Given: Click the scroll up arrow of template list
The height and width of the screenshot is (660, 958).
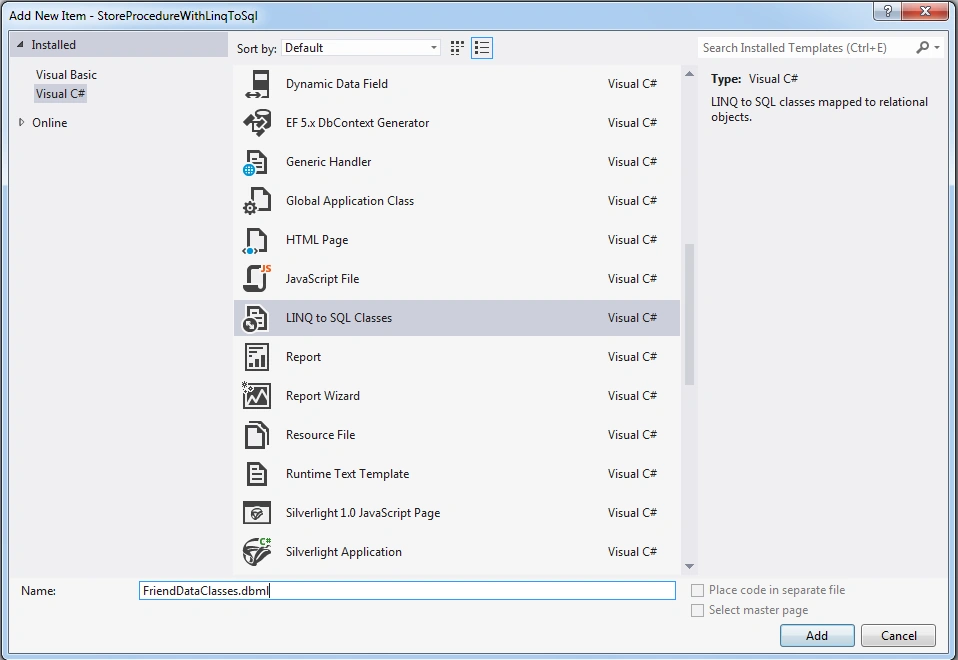Looking at the screenshot, I should coord(689,74).
